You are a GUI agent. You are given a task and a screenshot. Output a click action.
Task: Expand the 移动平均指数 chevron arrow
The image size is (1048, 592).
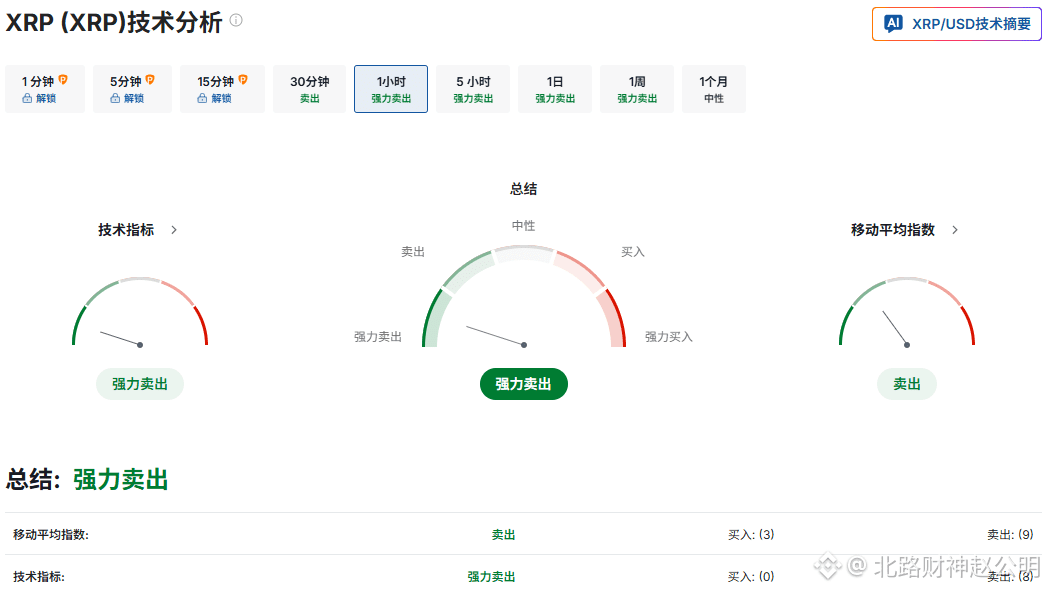click(x=955, y=230)
